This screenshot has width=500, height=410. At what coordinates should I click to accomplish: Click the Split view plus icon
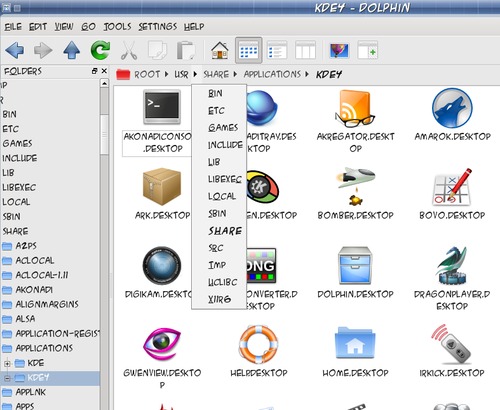coord(368,51)
